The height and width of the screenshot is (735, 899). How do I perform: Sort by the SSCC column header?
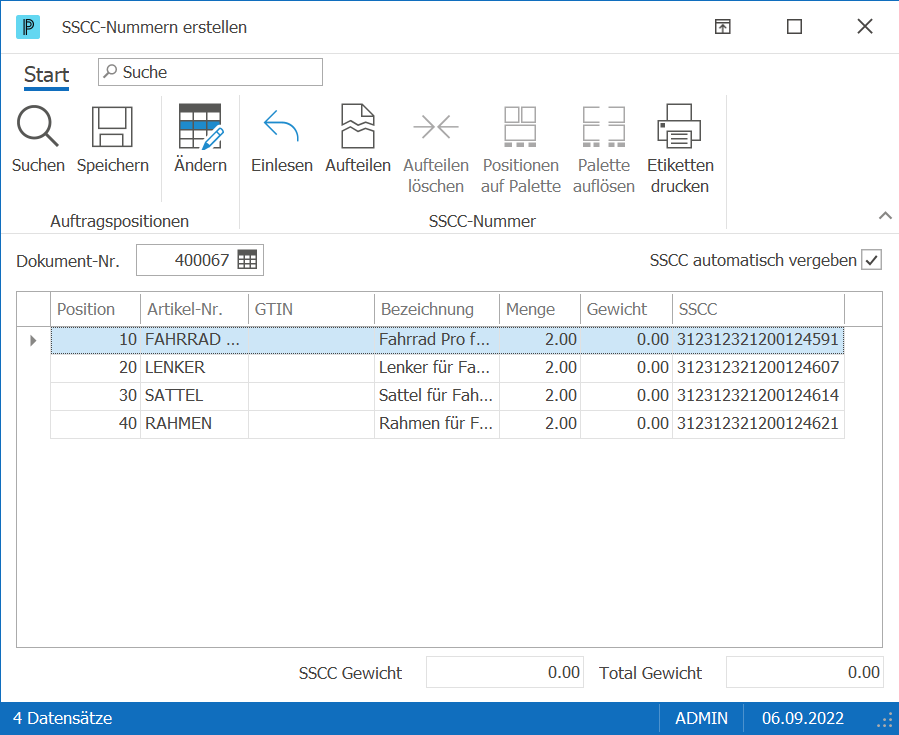[759, 310]
